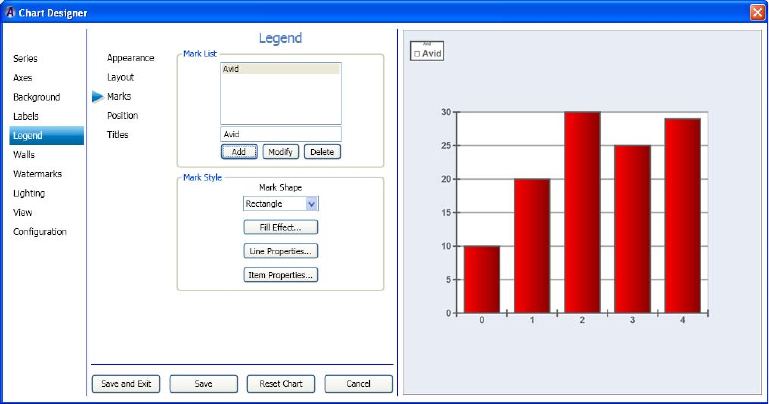769x404 pixels.
Task: Click the bar at category 4
Action: (683, 216)
